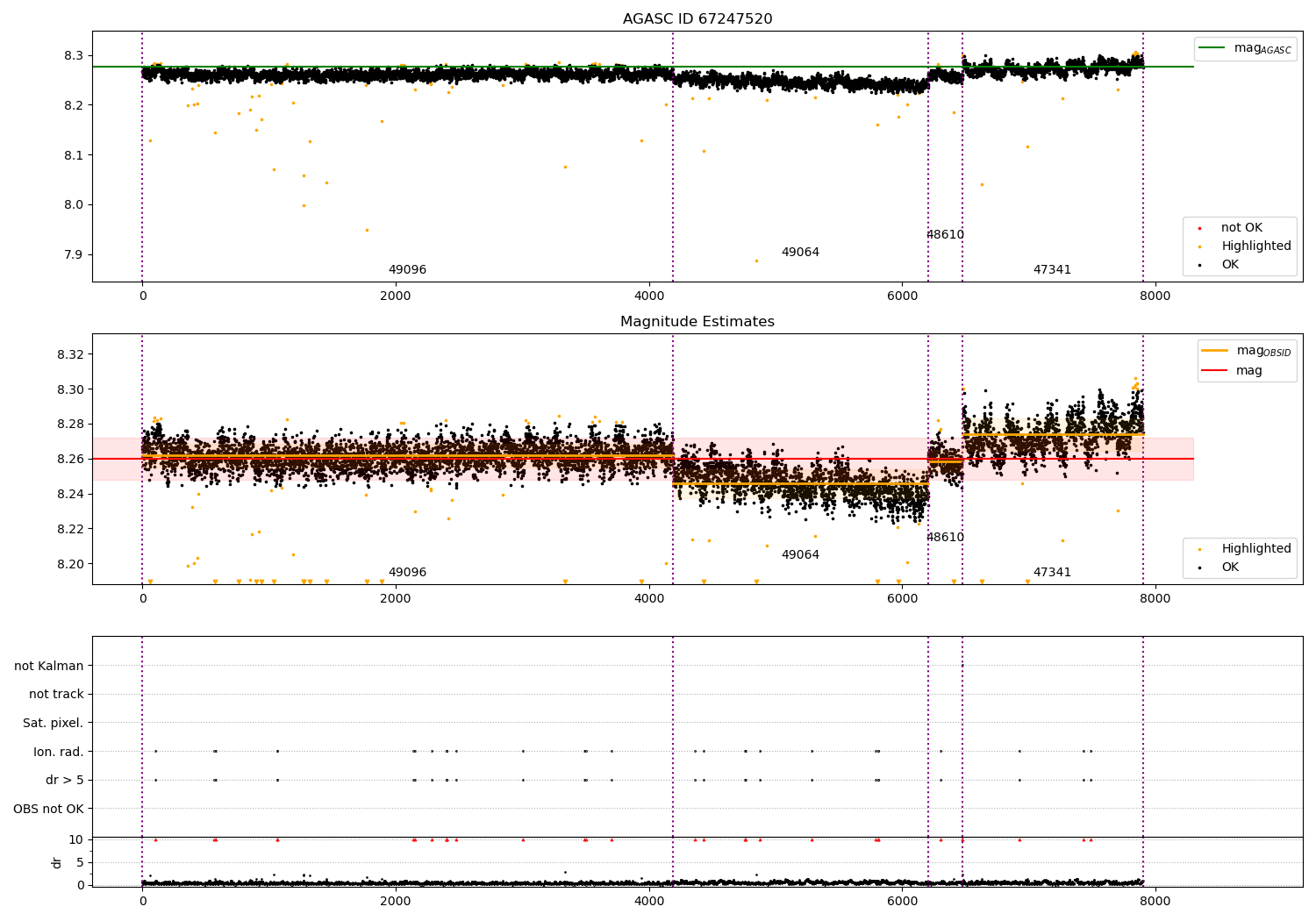Click OBSID label 47341 in the Magnitude Estimates plot

point(1052,573)
